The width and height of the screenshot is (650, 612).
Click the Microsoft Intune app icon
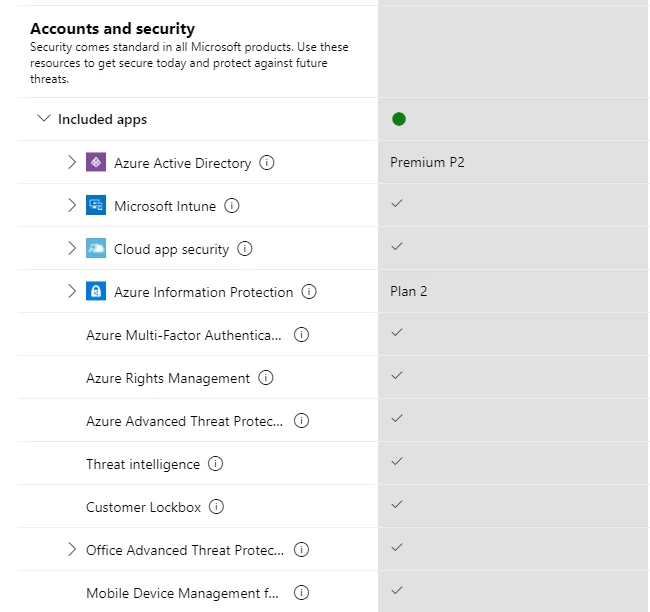(x=96, y=205)
